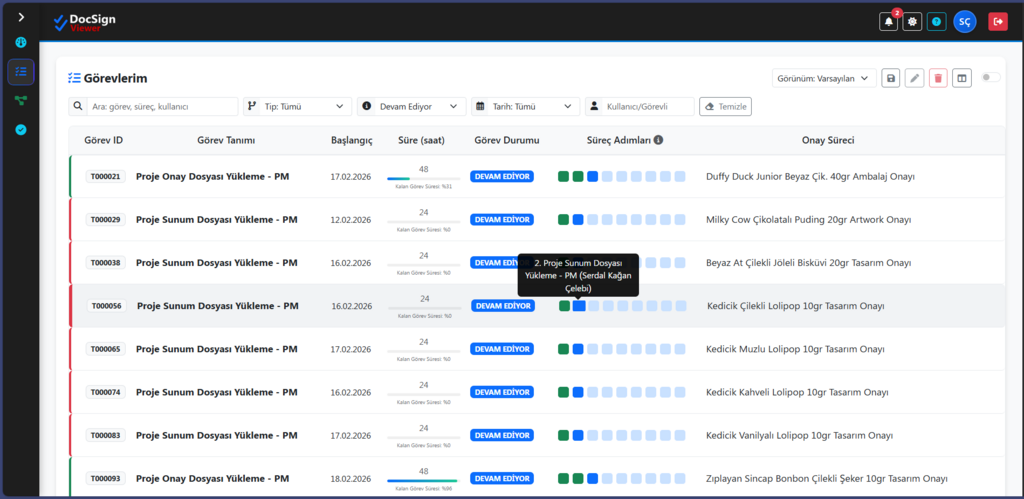Open the dashboard icon in sidebar
The image size is (1024, 499).
[x=21, y=43]
